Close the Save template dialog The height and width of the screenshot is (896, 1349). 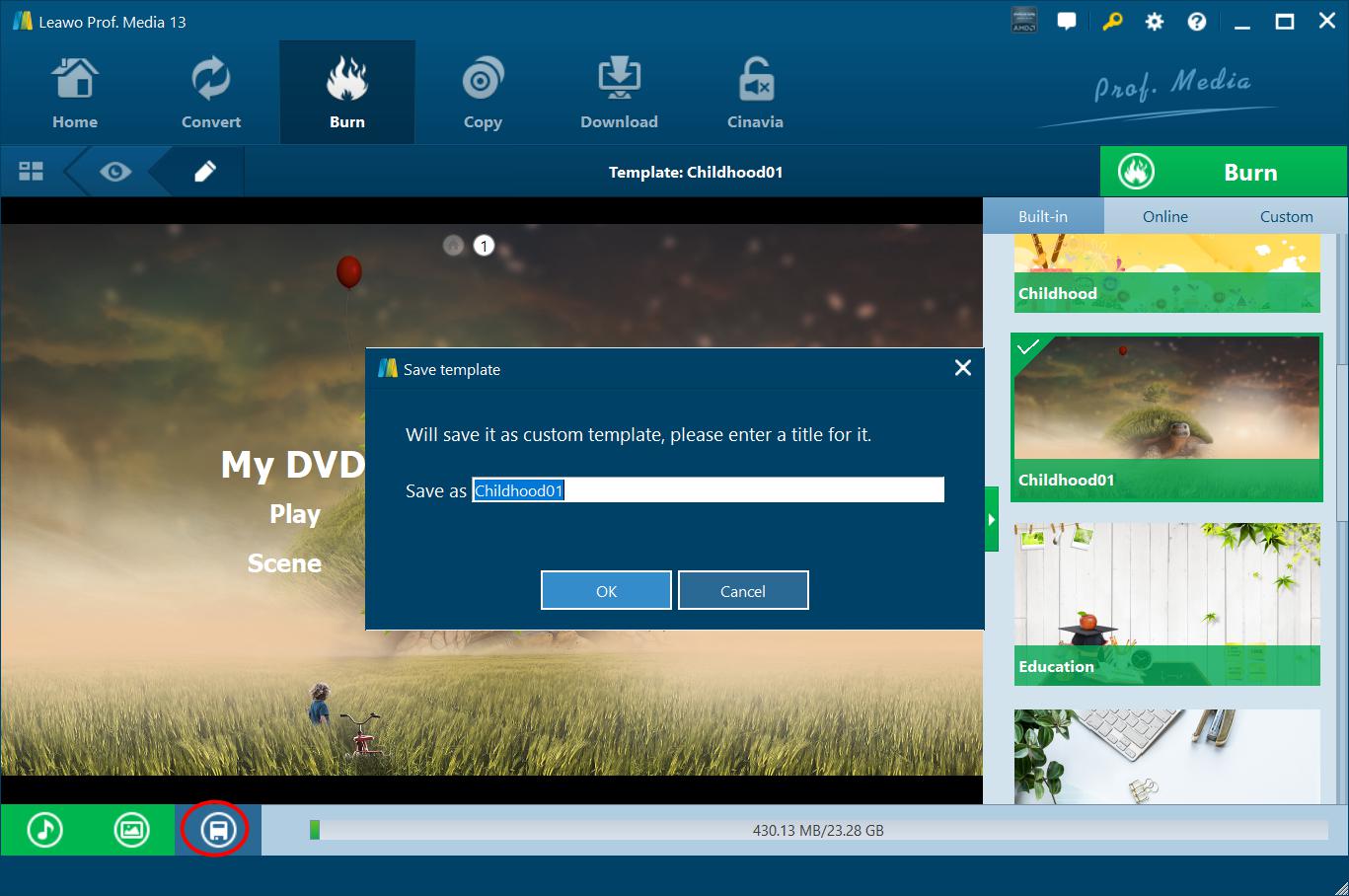(963, 368)
